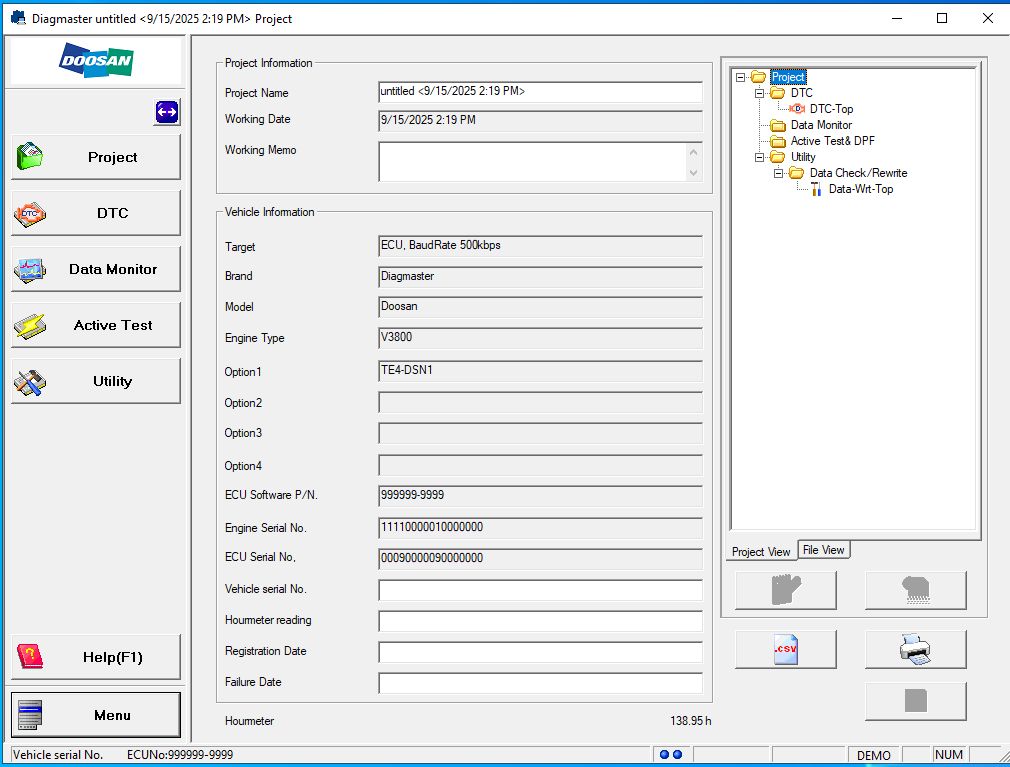Open Help (F1)

coord(96,657)
